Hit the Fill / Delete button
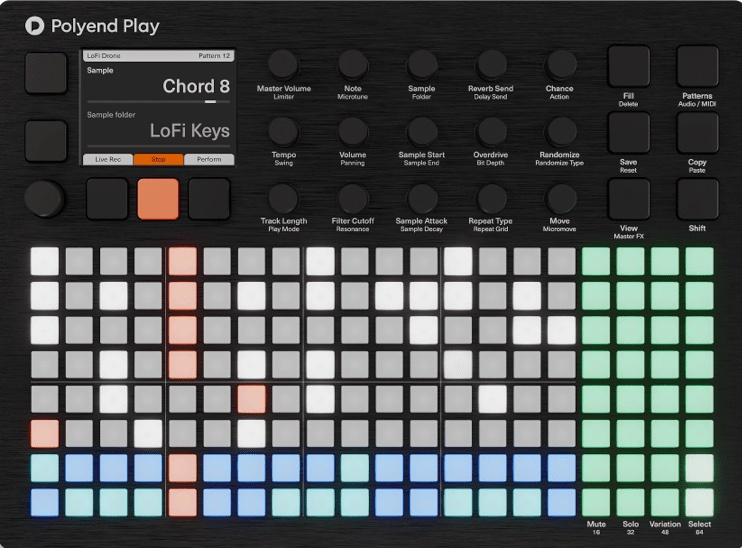The width and height of the screenshot is (742, 548). pyautogui.click(x=628, y=66)
